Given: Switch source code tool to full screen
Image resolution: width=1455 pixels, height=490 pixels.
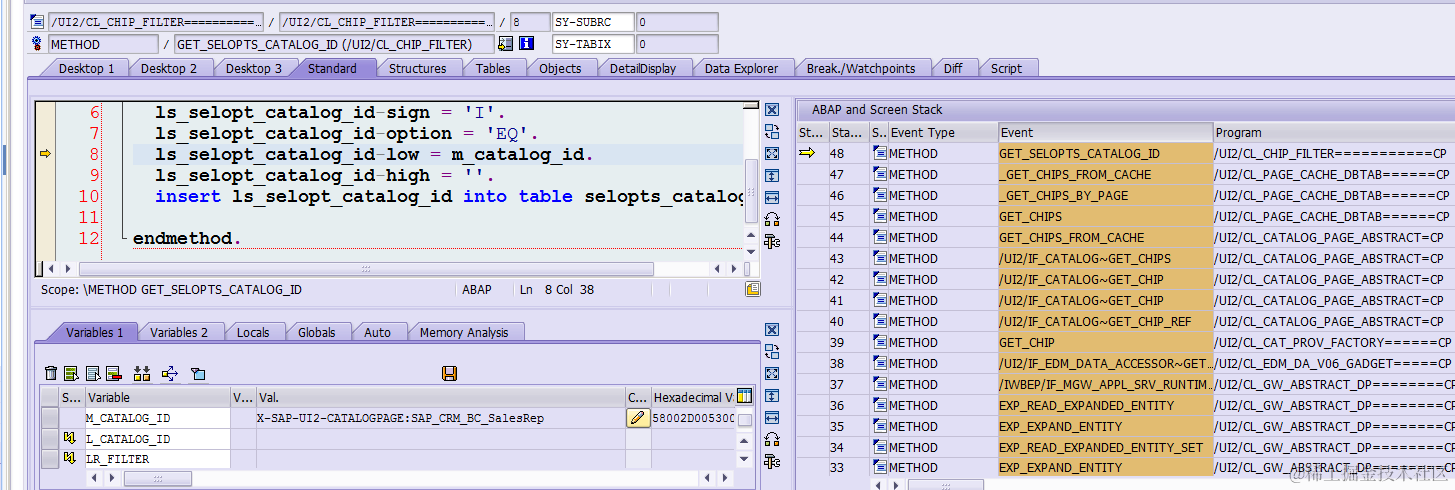Looking at the screenshot, I should tap(772, 153).
